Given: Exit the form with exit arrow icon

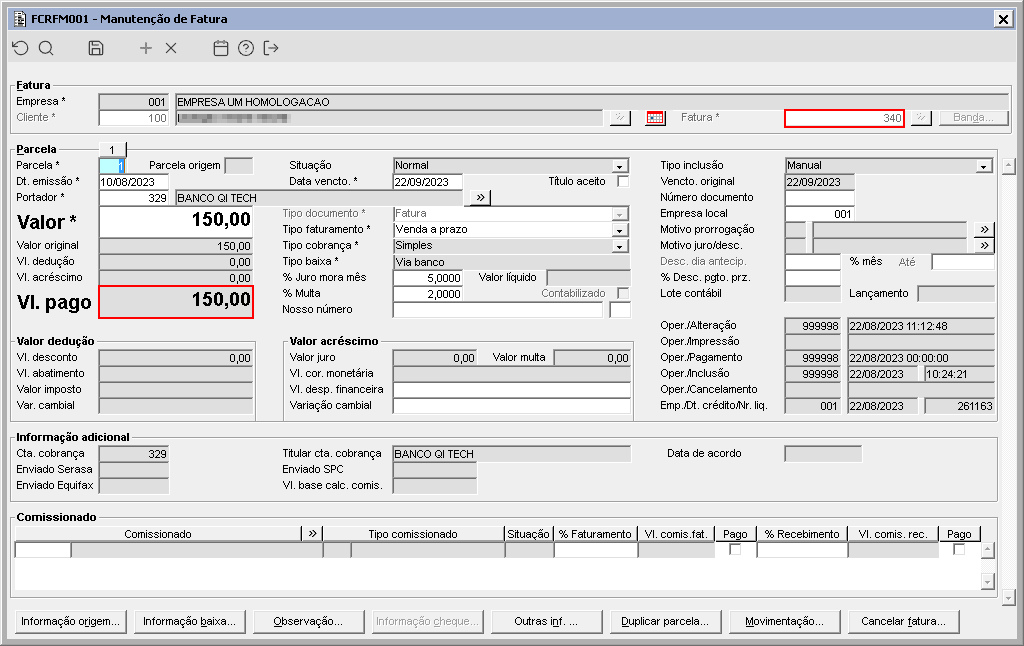Looking at the screenshot, I should [271, 48].
